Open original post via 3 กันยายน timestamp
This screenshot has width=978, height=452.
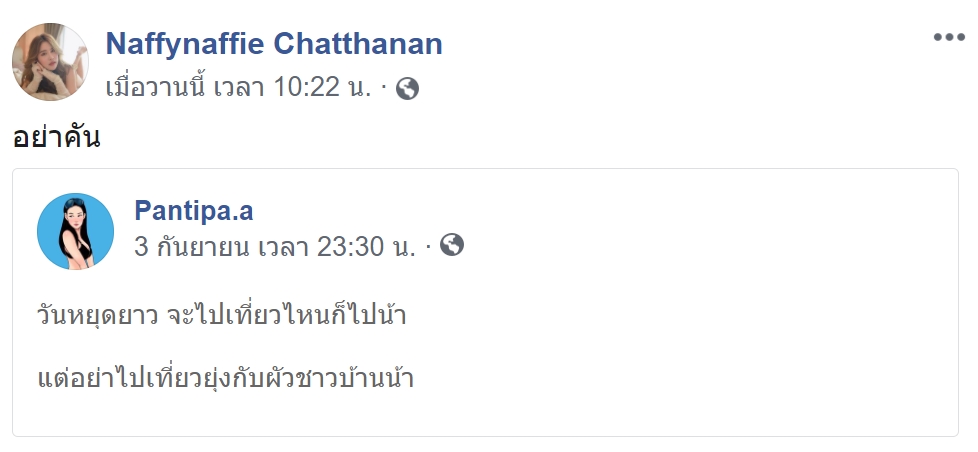[x=274, y=247]
